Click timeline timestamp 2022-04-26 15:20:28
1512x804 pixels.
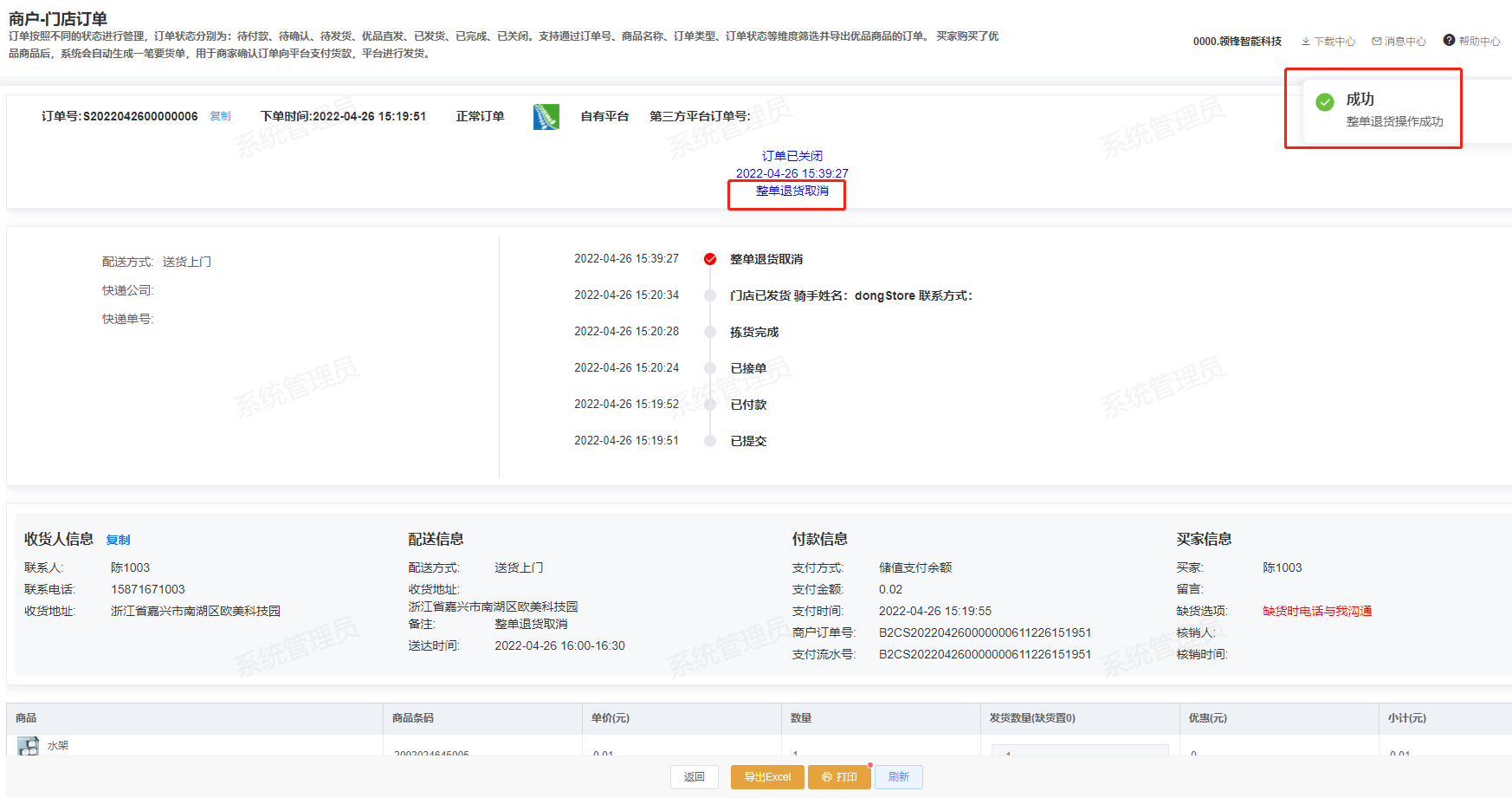pos(627,332)
